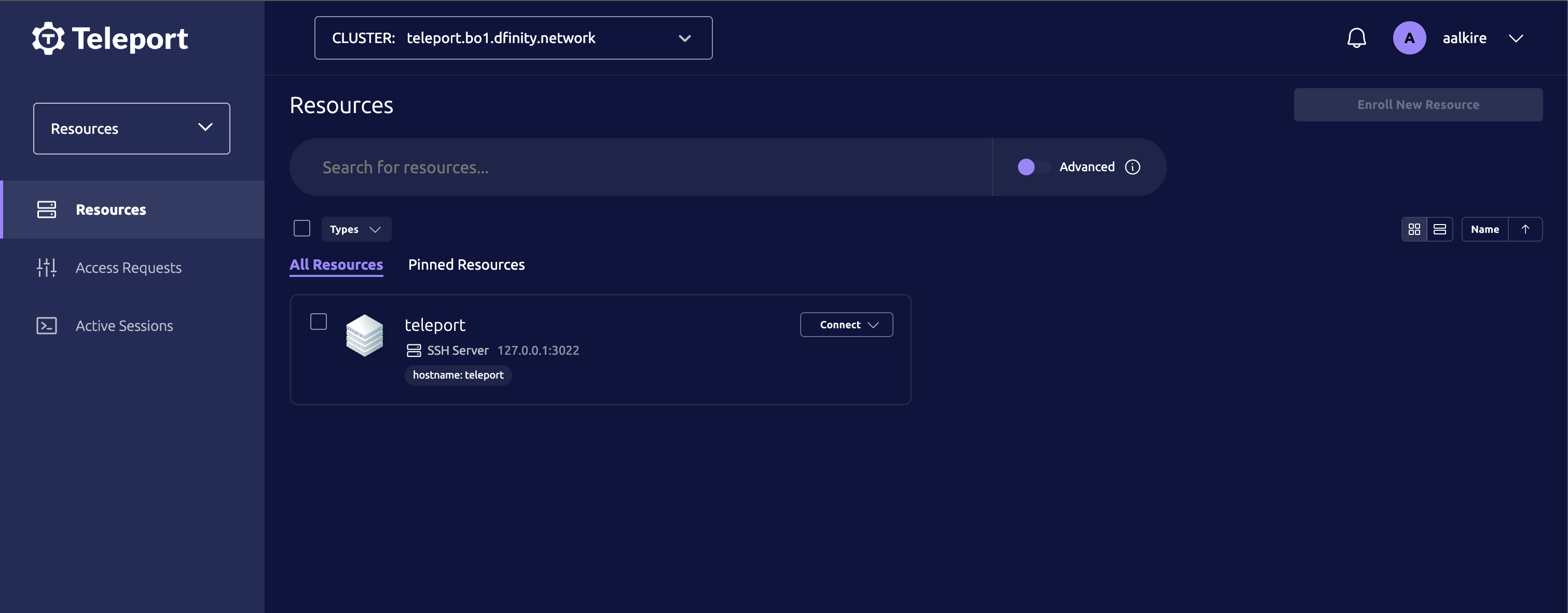Expand the Resources navigation dropdown

pyautogui.click(x=131, y=128)
